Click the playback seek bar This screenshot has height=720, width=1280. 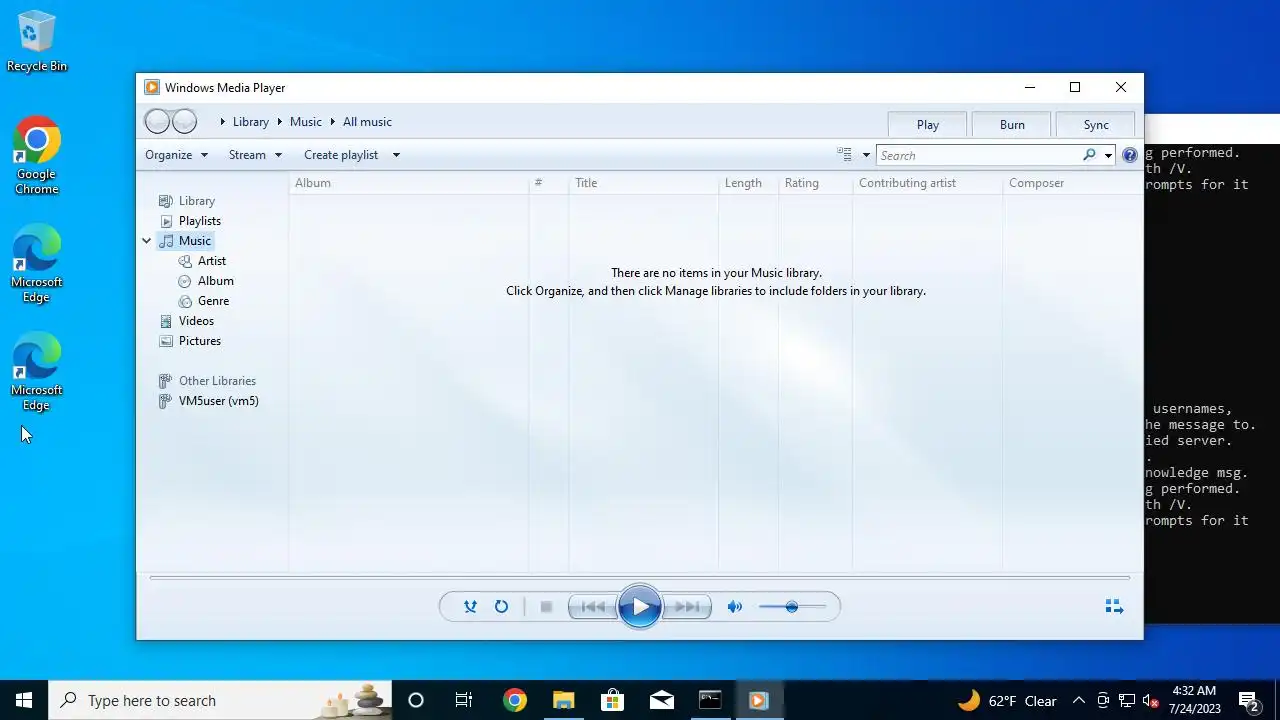click(640, 578)
